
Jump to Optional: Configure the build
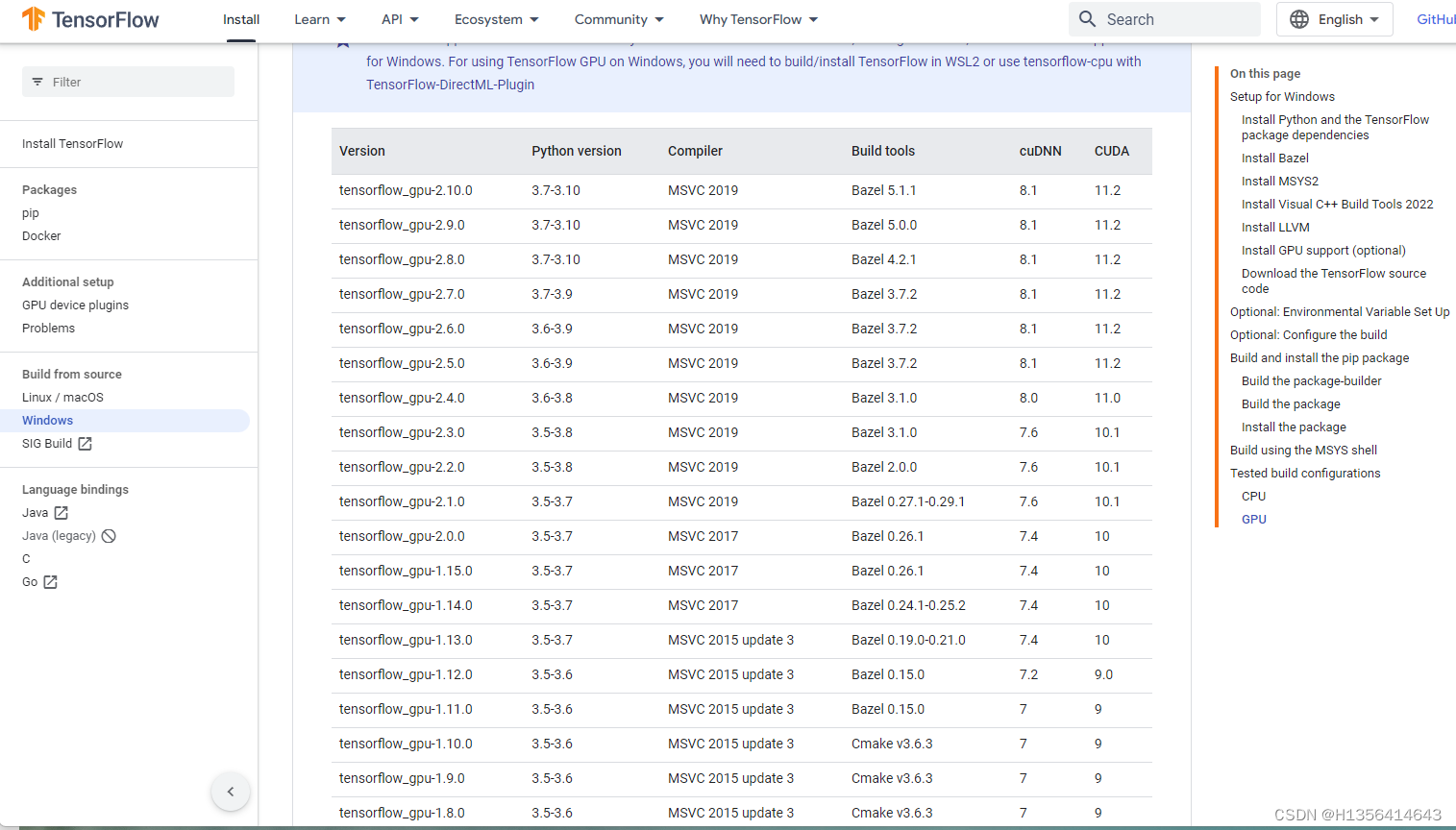(1309, 335)
